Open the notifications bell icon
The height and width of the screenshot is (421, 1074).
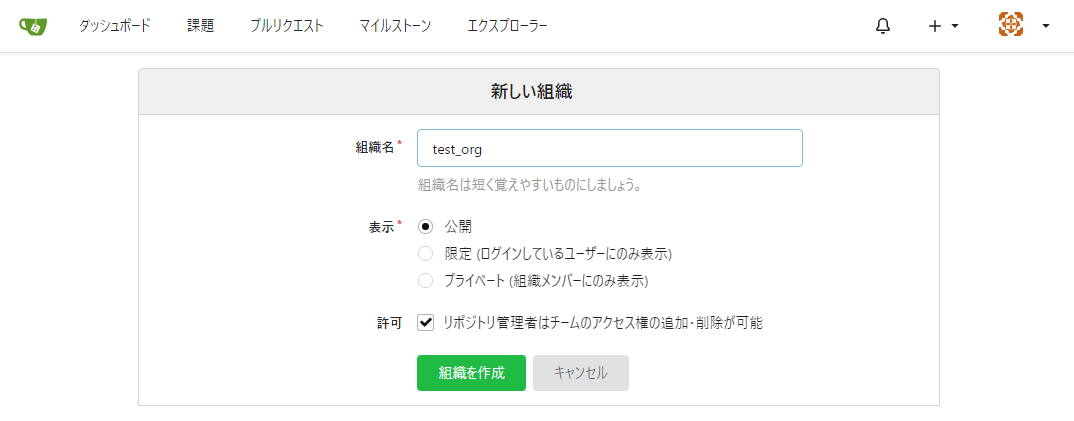(x=882, y=26)
